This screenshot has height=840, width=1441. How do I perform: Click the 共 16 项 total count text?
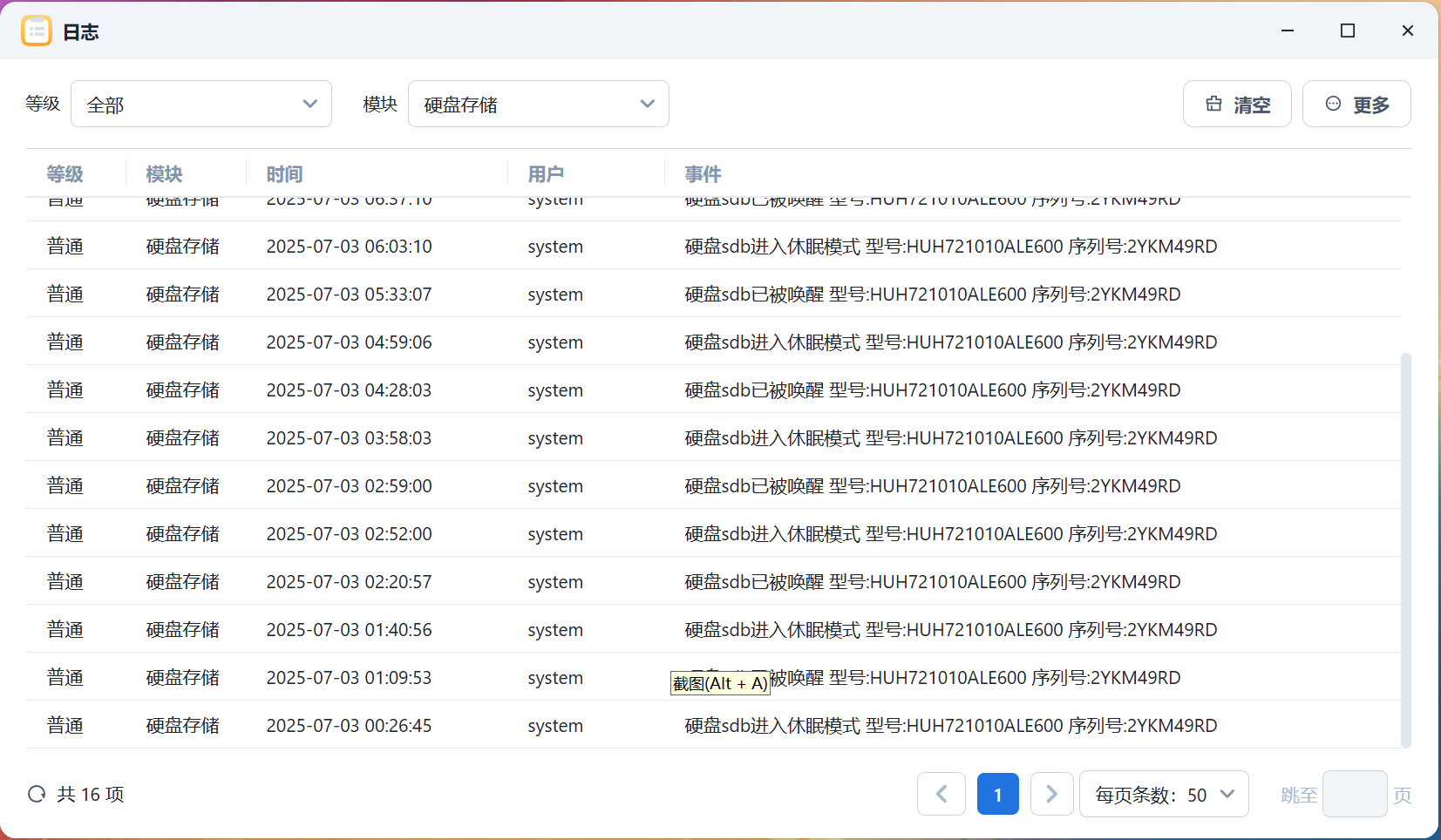pyautogui.click(x=91, y=794)
